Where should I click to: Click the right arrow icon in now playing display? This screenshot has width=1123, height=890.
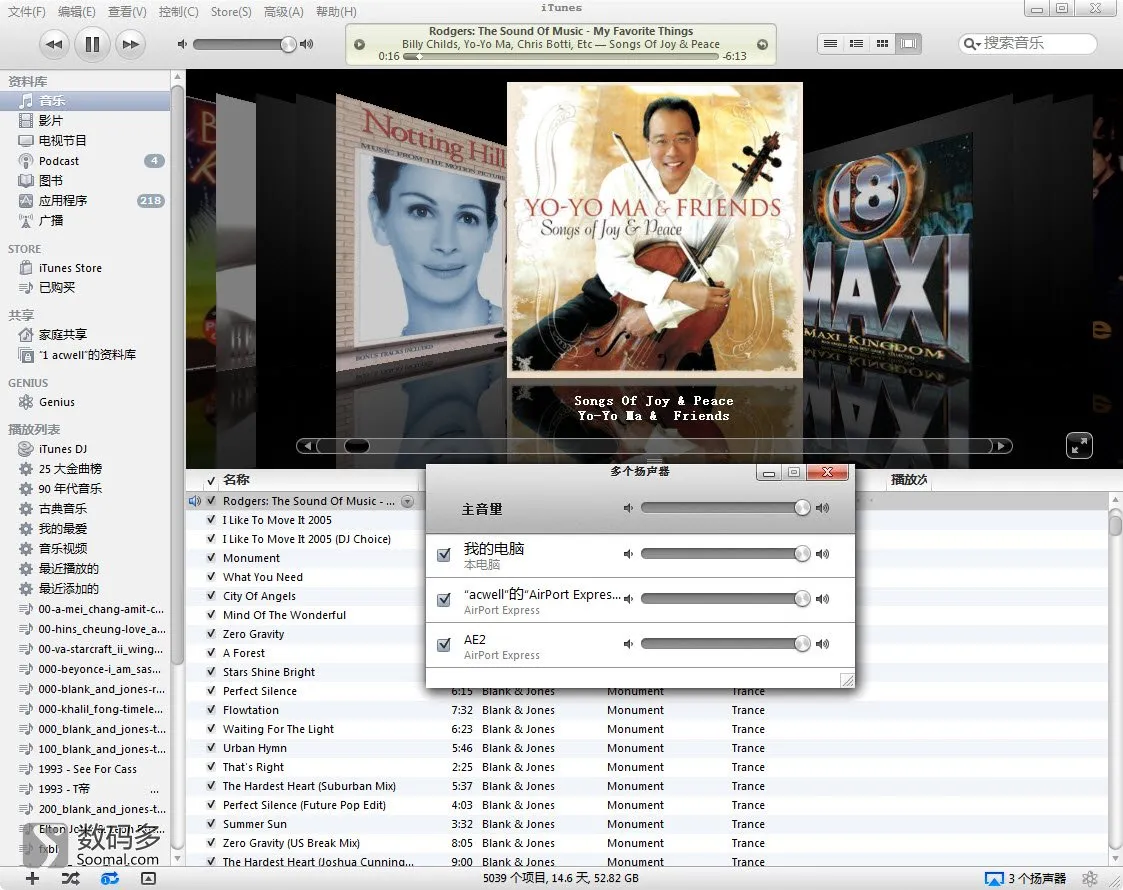coord(762,44)
